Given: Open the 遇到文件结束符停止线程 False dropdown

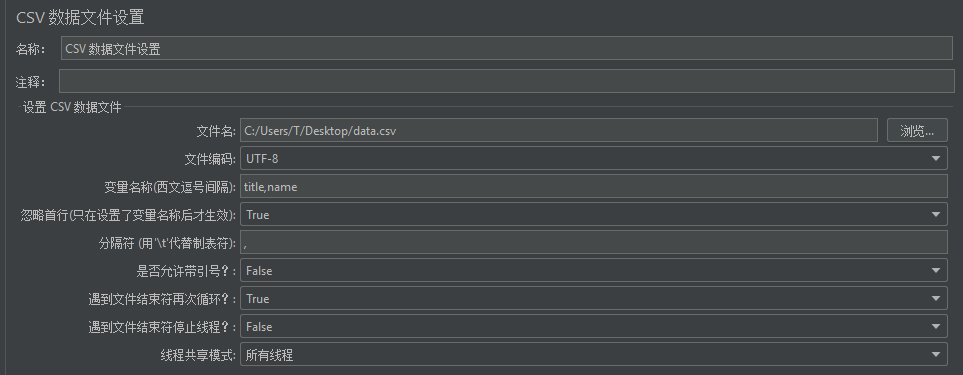Looking at the screenshot, I should [593, 327].
